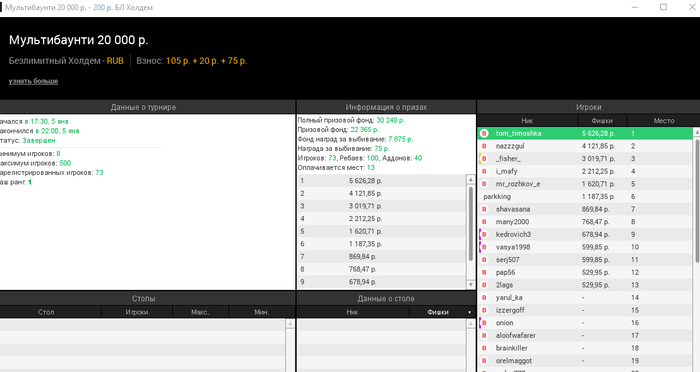Click bounty badge icon next to aloofwafarer
The height and width of the screenshot is (372, 700).
484,335
